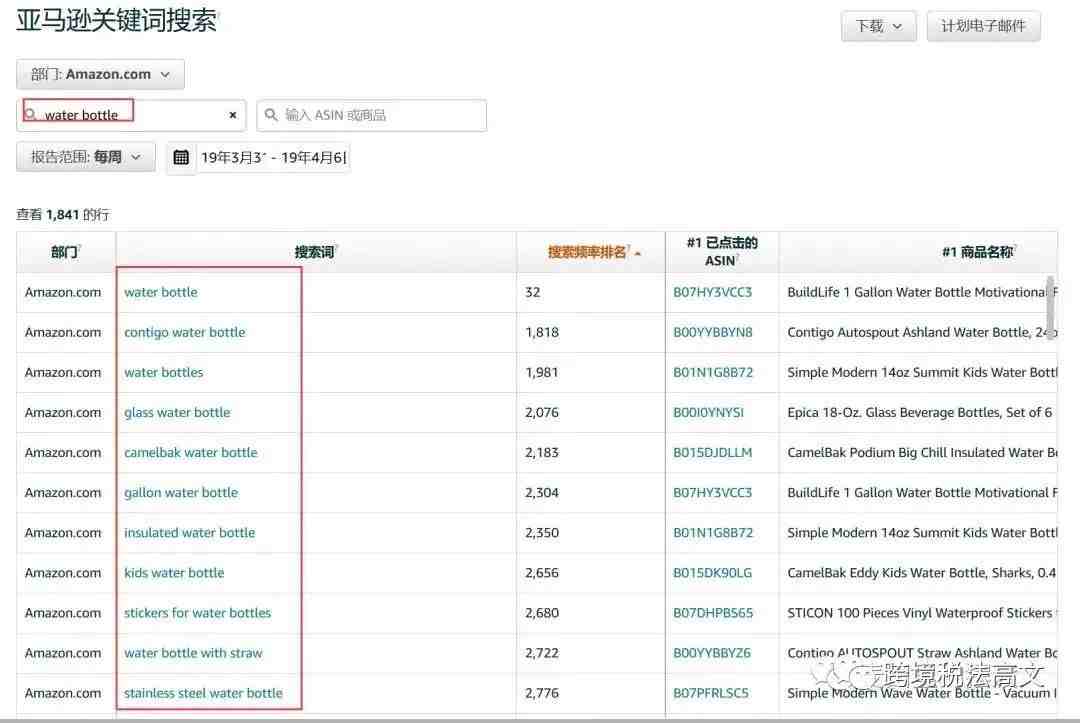Open ASIN B00I0YNYSI link
Viewport: 1080px width, 723px height.
[x=708, y=412]
